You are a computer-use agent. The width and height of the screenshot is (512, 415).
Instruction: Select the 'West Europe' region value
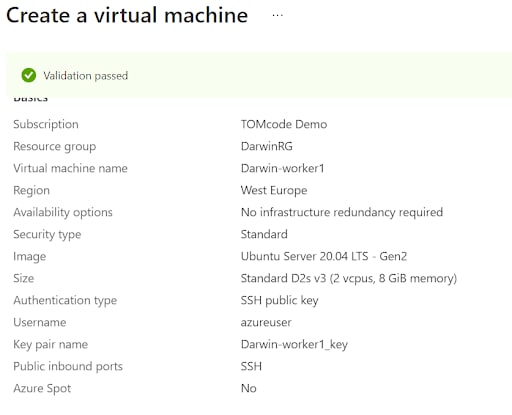point(274,190)
